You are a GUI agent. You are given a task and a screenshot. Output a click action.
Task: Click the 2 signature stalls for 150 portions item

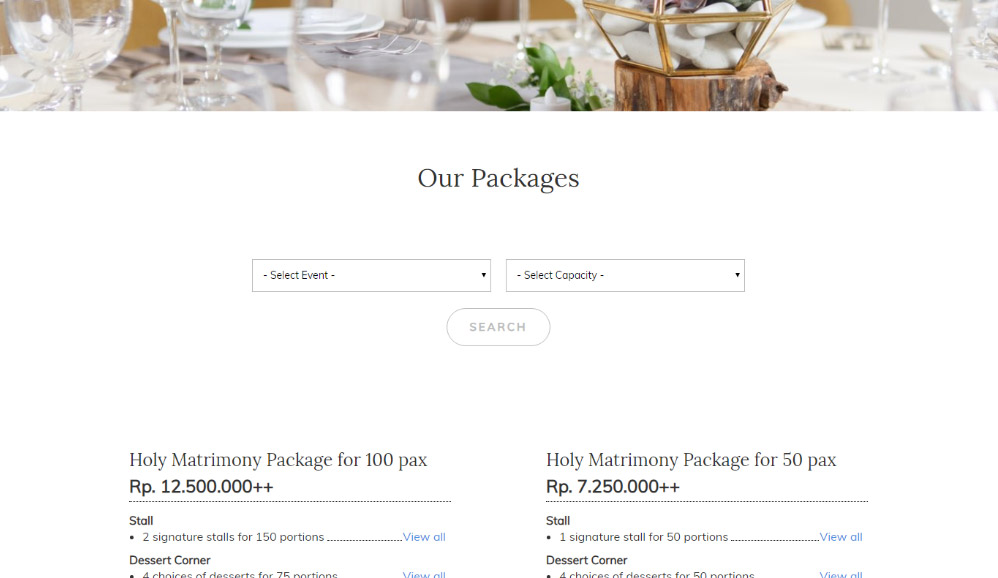click(233, 537)
